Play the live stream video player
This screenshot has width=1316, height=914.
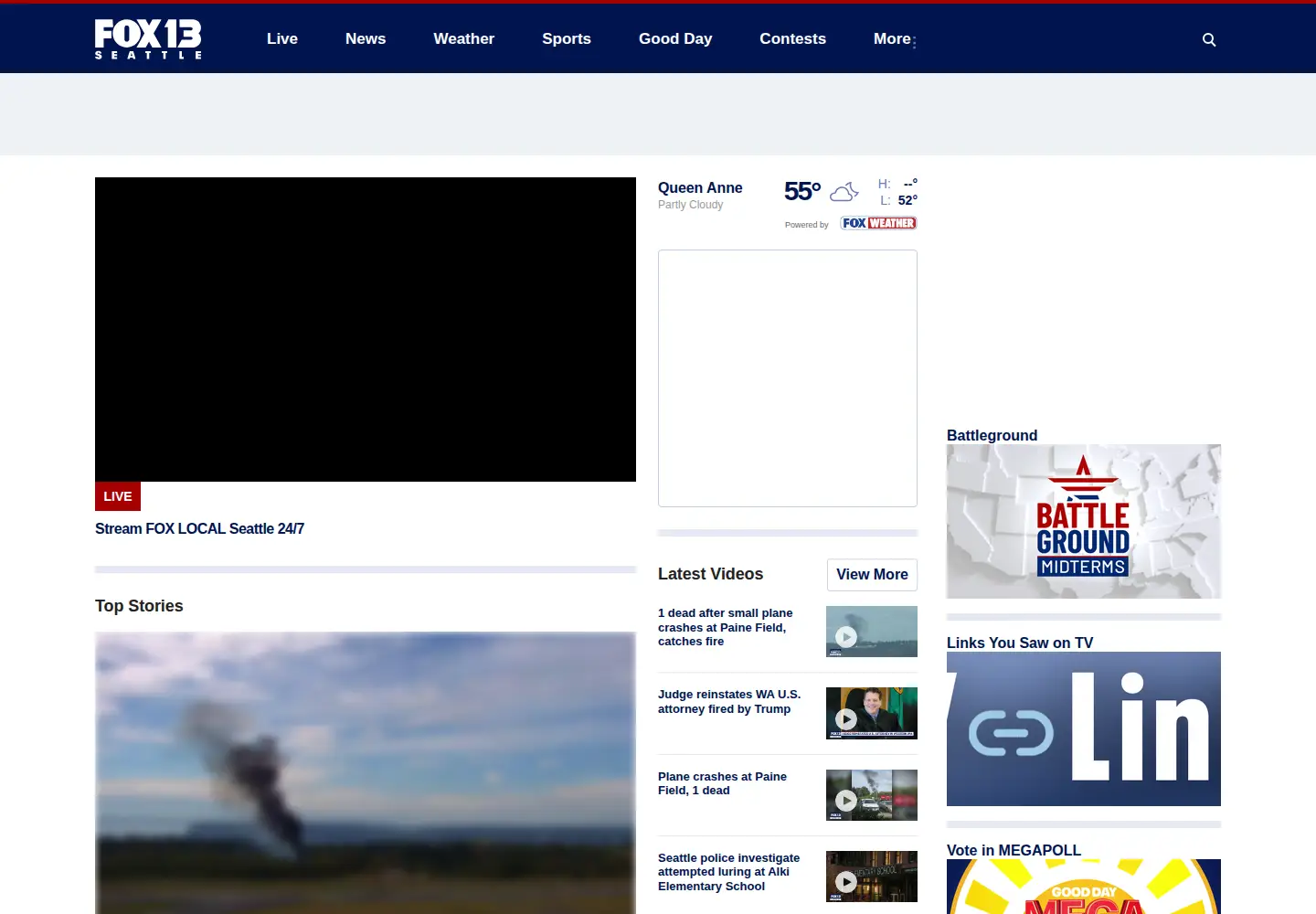click(366, 329)
